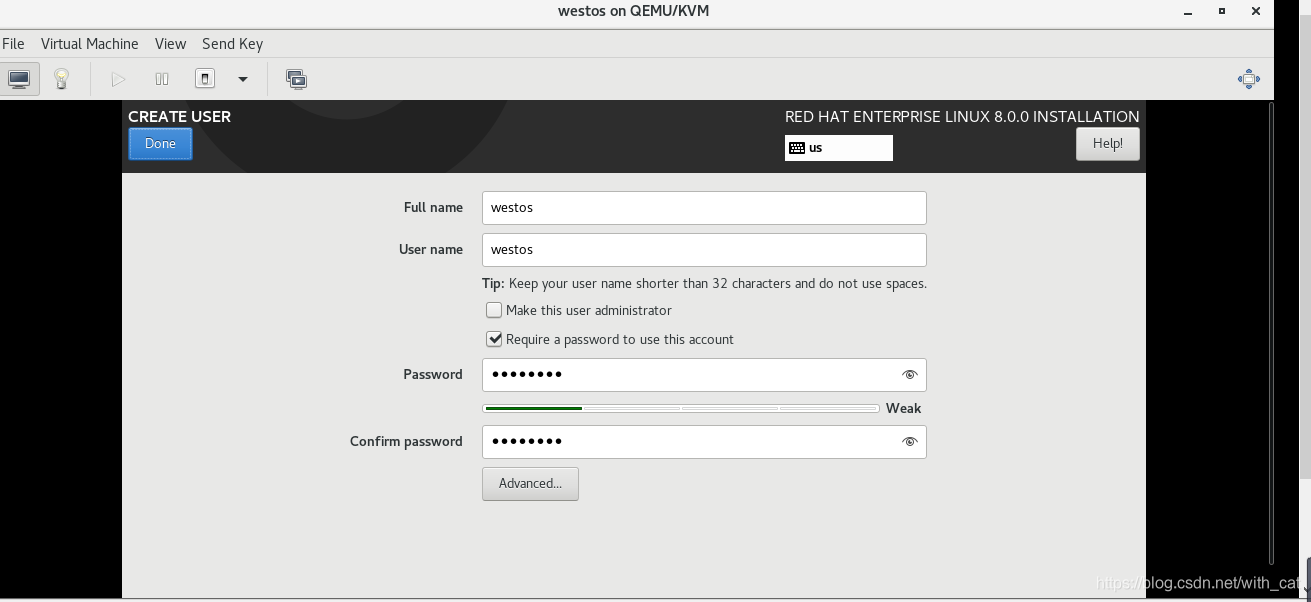Viewport: 1311px width, 602px height.
Task: Click the console vertical scrollbar
Action: pyautogui.click(x=1271, y=333)
